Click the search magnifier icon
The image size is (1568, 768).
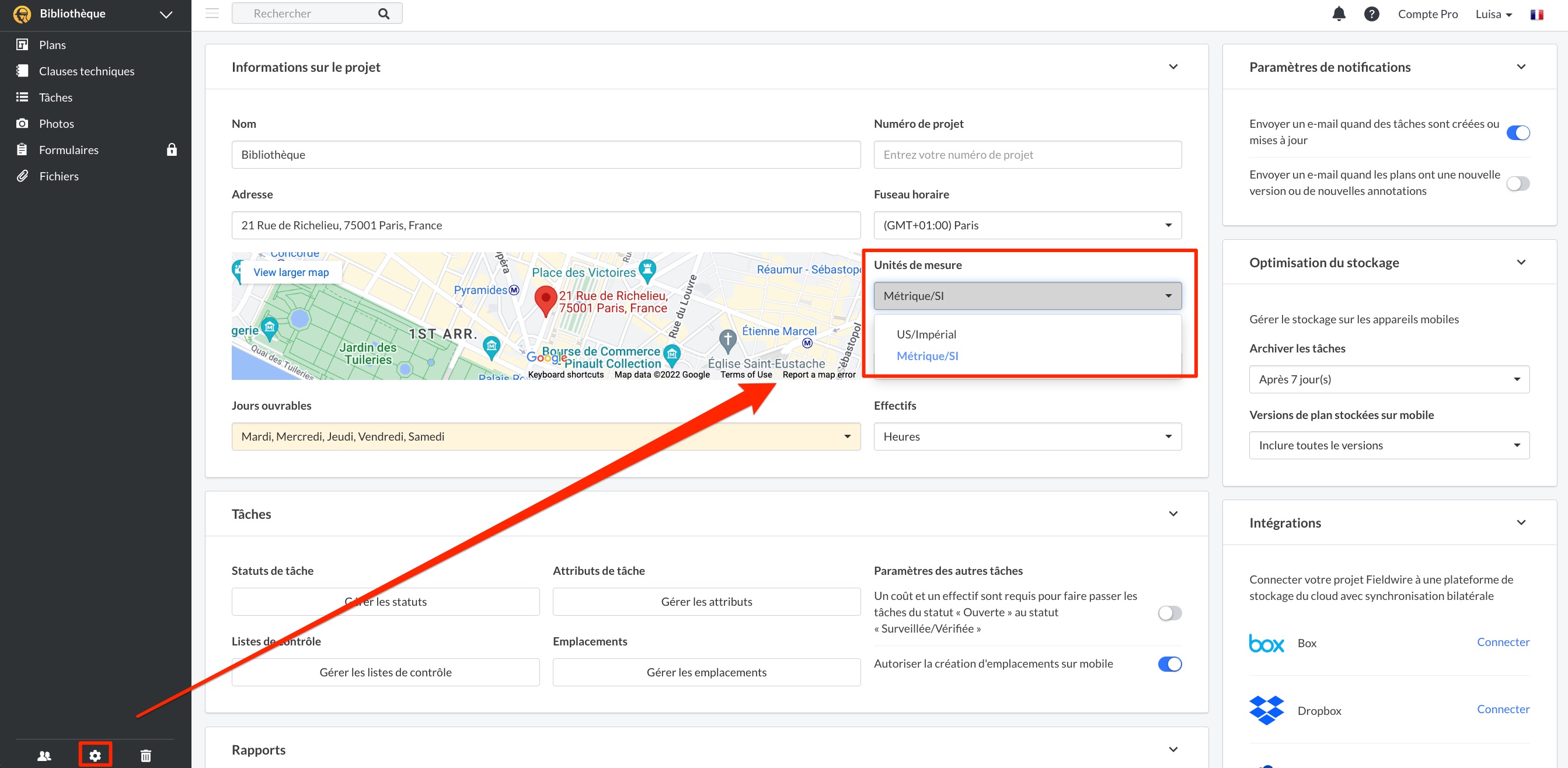point(384,13)
